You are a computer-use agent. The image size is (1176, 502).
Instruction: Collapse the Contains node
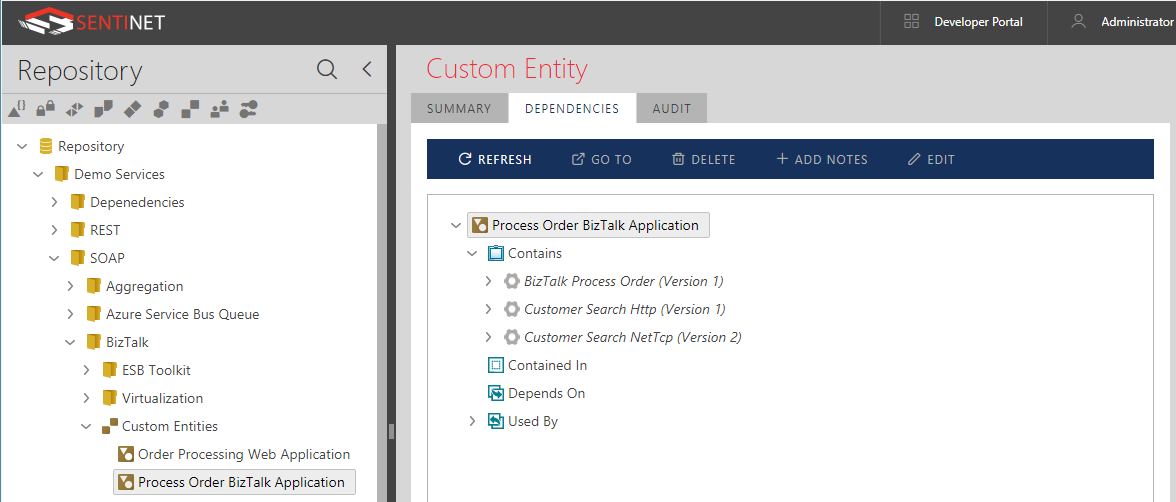[x=472, y=254]
